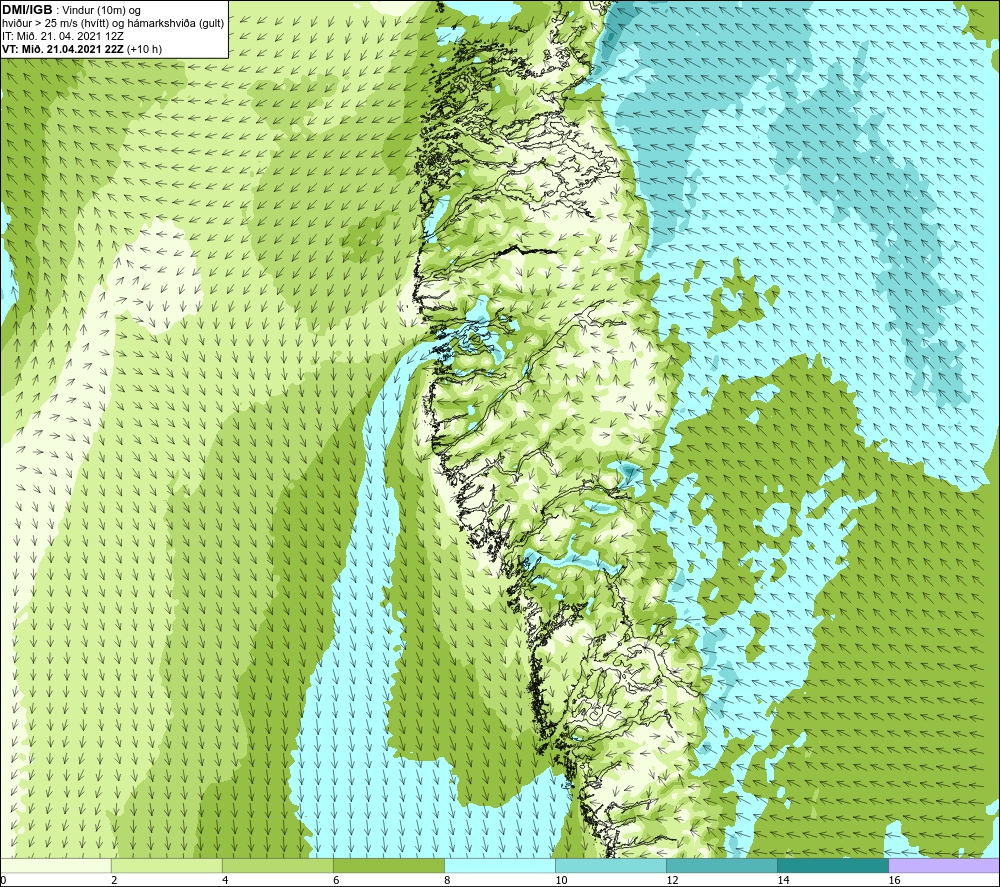Click the 14–16 m/s dark teal legend swatch
This screenshot has width=1000, height=887.
click(x=833, y=865)
